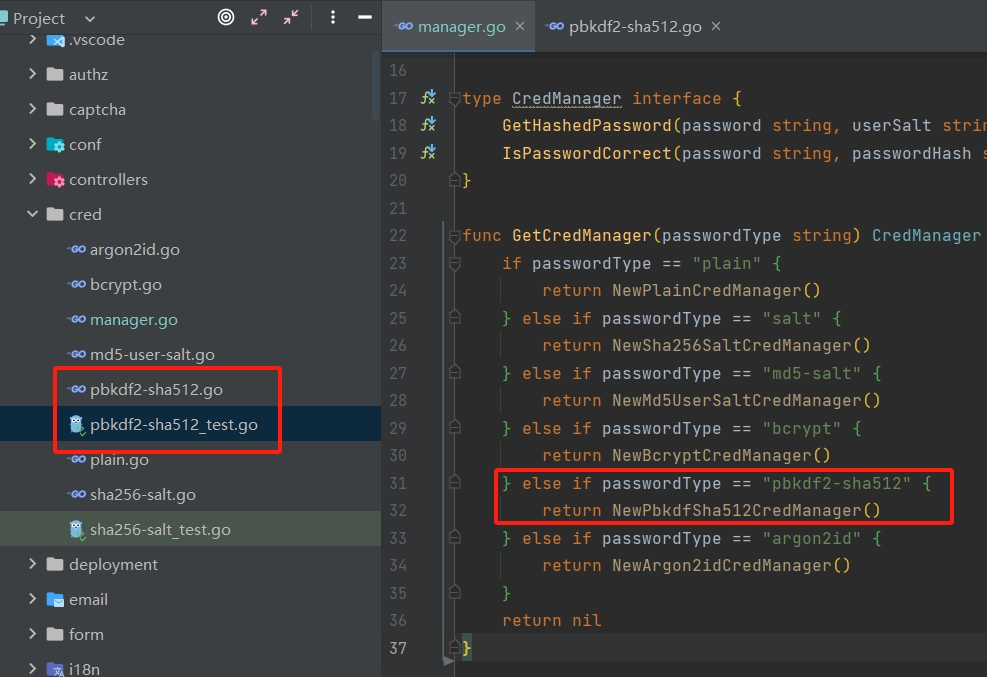This screenshot has width=987, height=677.
Task: Click the gutter implementation icon on line 19
Action: (429, 152)
